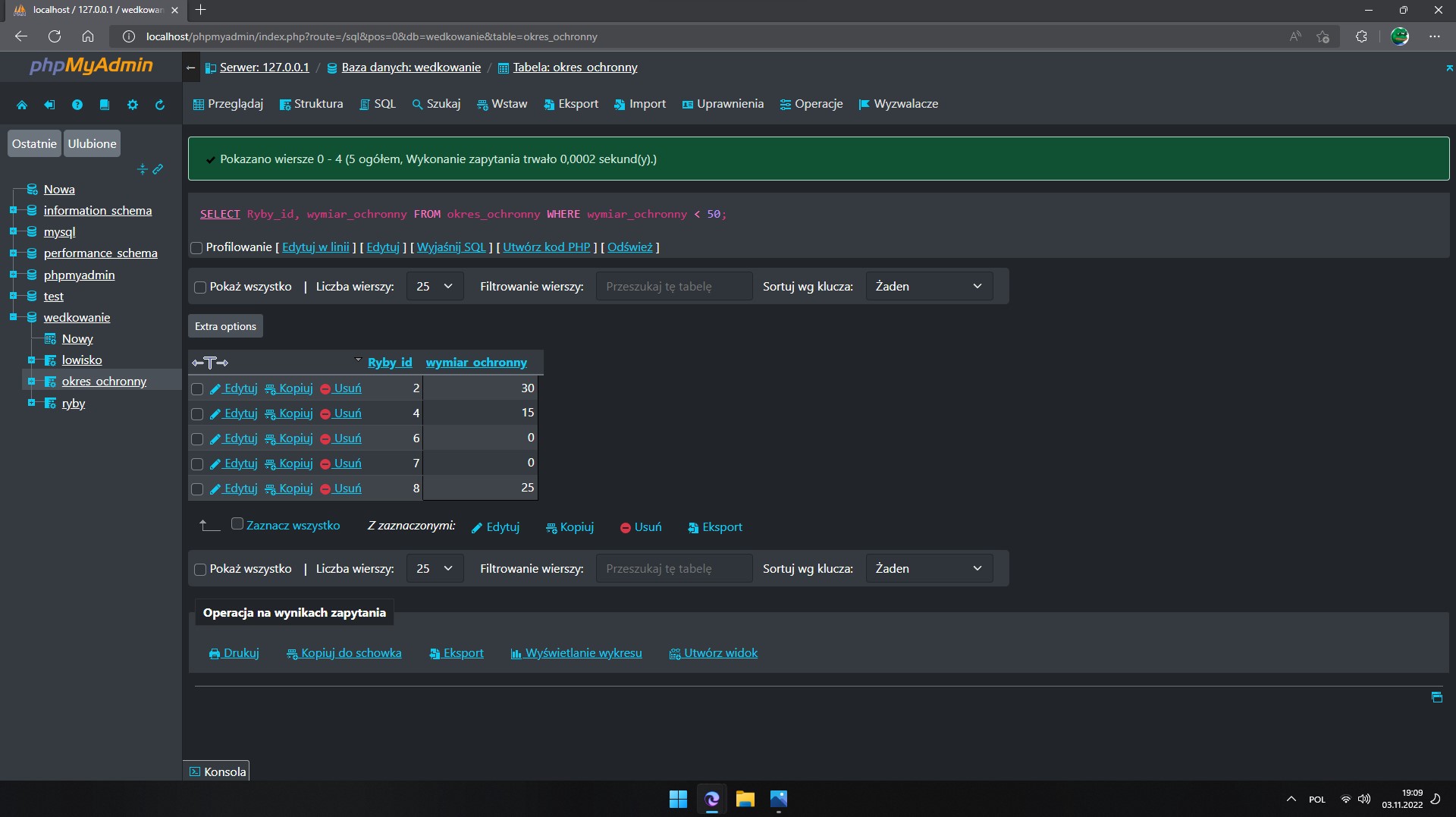The height and width of the screenshot is (817, 1456).
Task: Click upper Filtrowanie wierszy search field
Action: tap(674, 287)
